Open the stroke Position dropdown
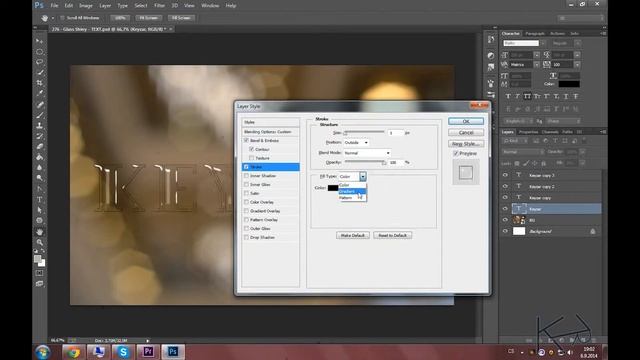The width and height of the screenshot is (640, 360). (x=356, y=142)
